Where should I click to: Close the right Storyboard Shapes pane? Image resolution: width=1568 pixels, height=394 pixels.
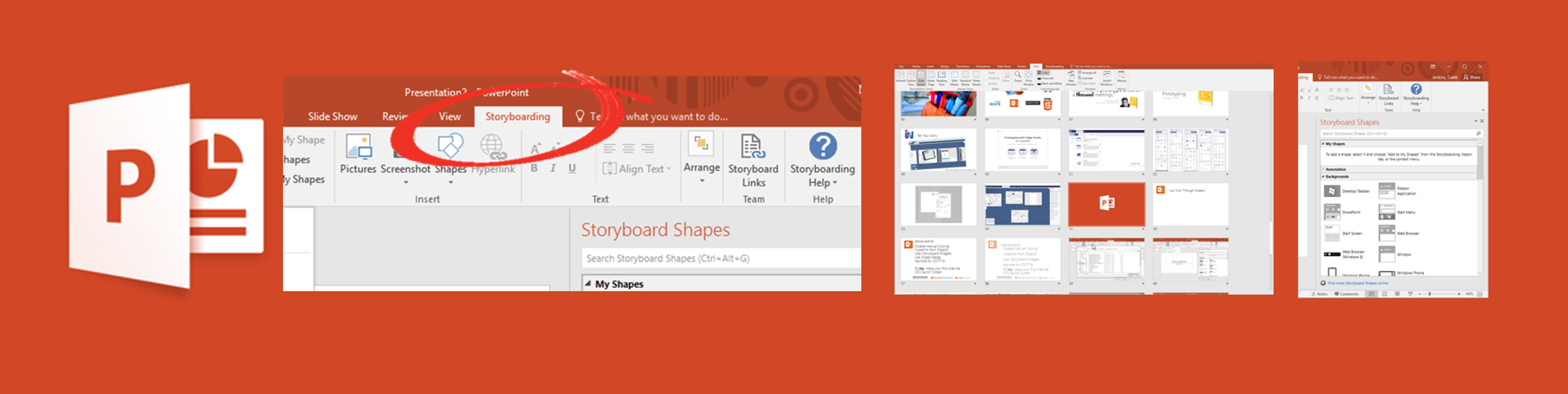pos(1483,121)
